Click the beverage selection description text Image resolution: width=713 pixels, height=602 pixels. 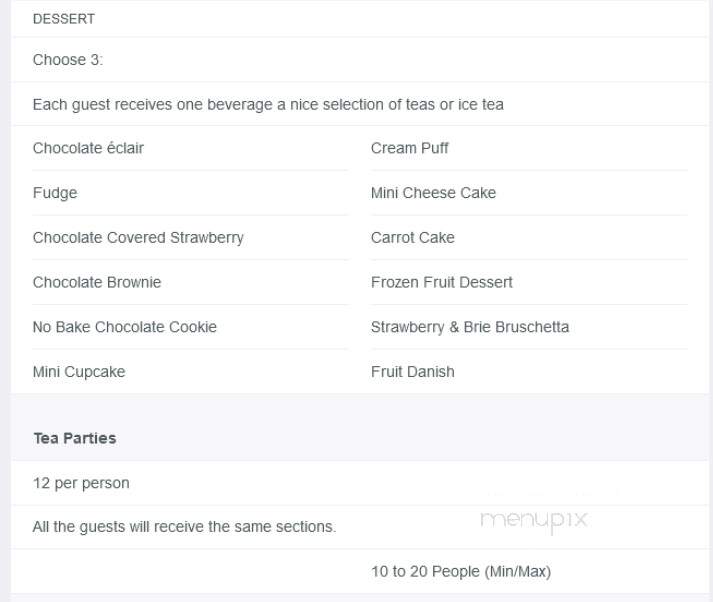click(x=268, y=105)
